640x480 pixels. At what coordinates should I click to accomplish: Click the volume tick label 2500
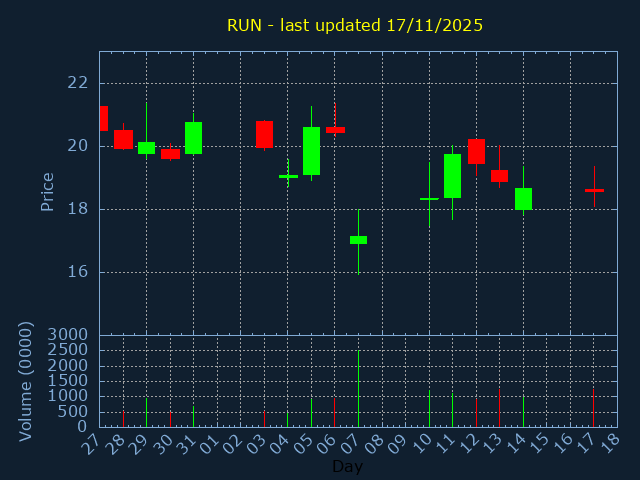click(68, 350)
